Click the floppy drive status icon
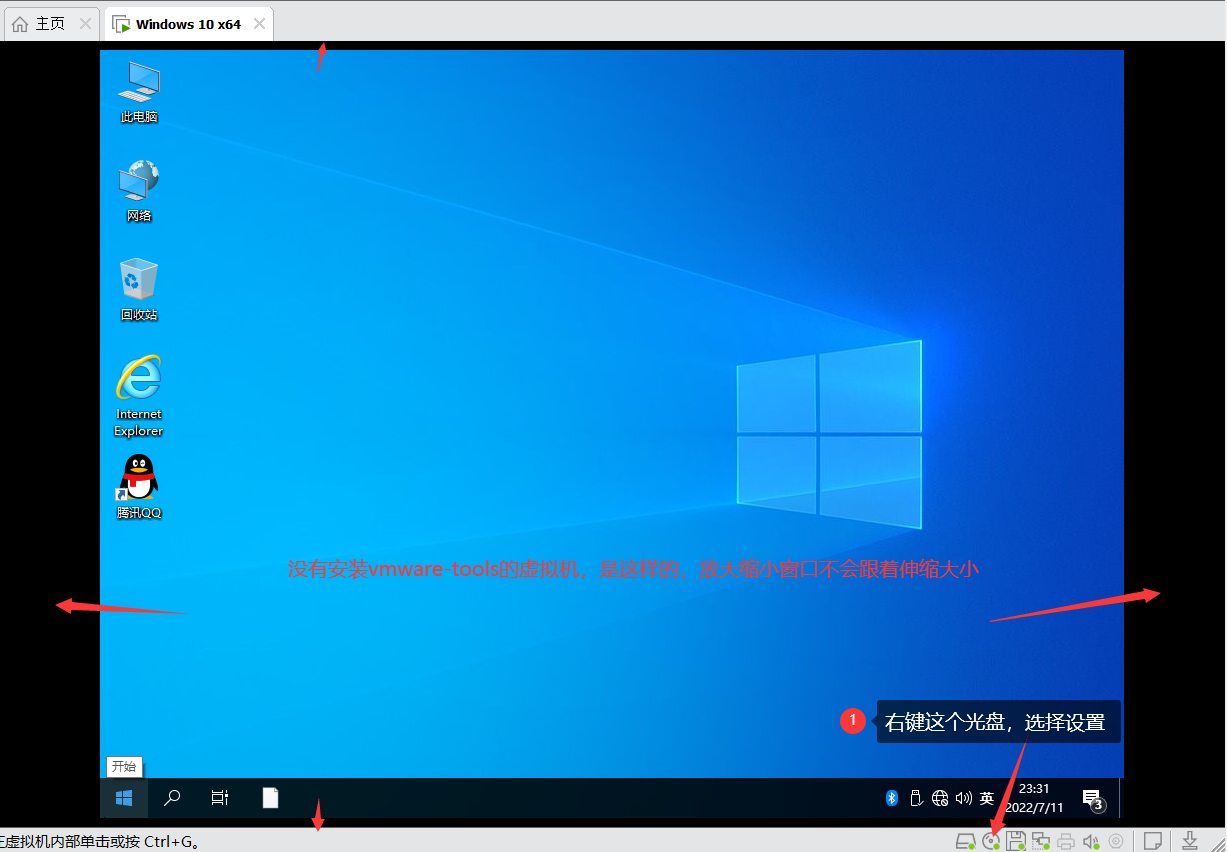The height and width of the screenshot is (852, 1227). 1016,841
